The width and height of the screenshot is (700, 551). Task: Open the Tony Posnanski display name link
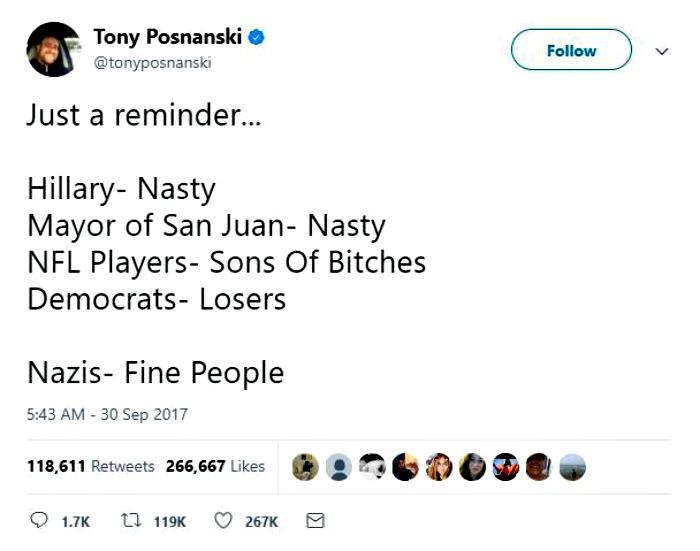tap(168, 37)
